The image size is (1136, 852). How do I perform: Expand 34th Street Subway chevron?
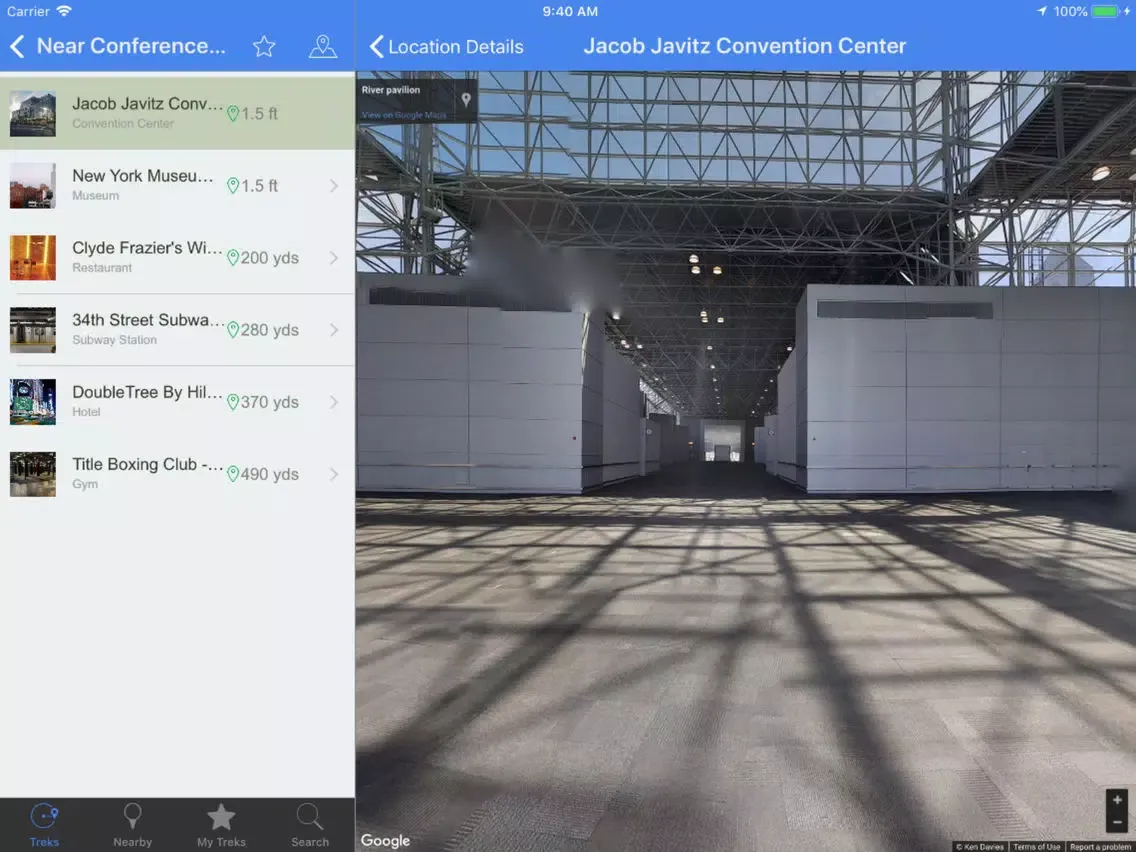(334, 330)
